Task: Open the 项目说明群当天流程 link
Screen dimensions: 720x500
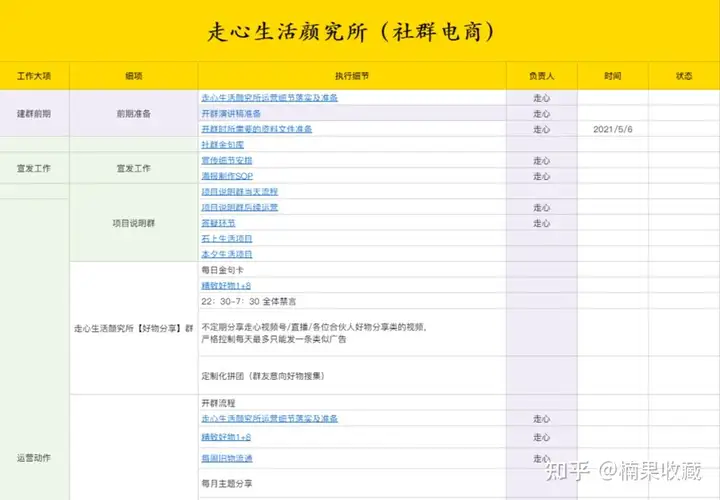Action: click(240, 191)
